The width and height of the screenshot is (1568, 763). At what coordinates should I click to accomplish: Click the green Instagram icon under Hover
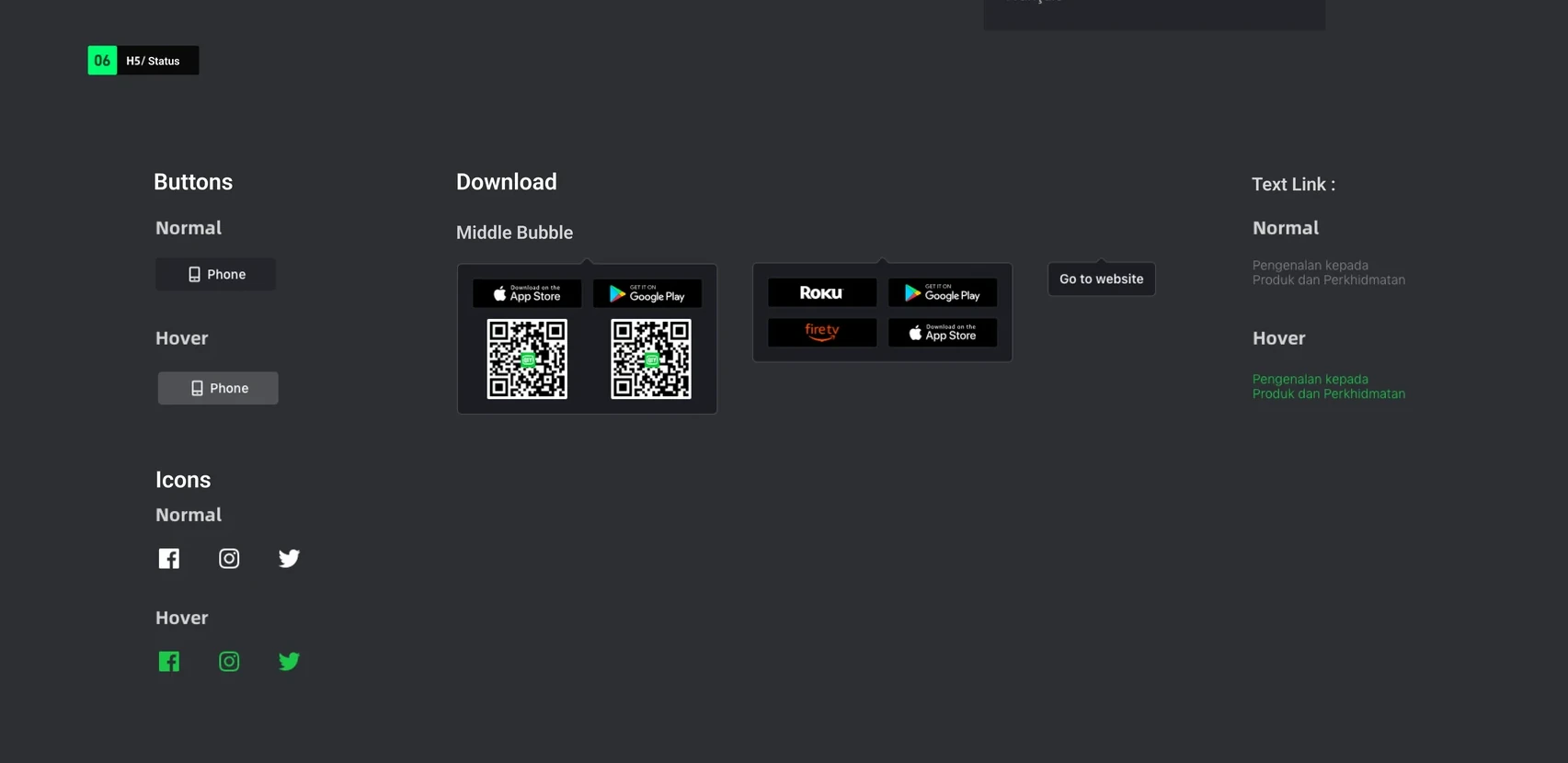click(229, 662)
